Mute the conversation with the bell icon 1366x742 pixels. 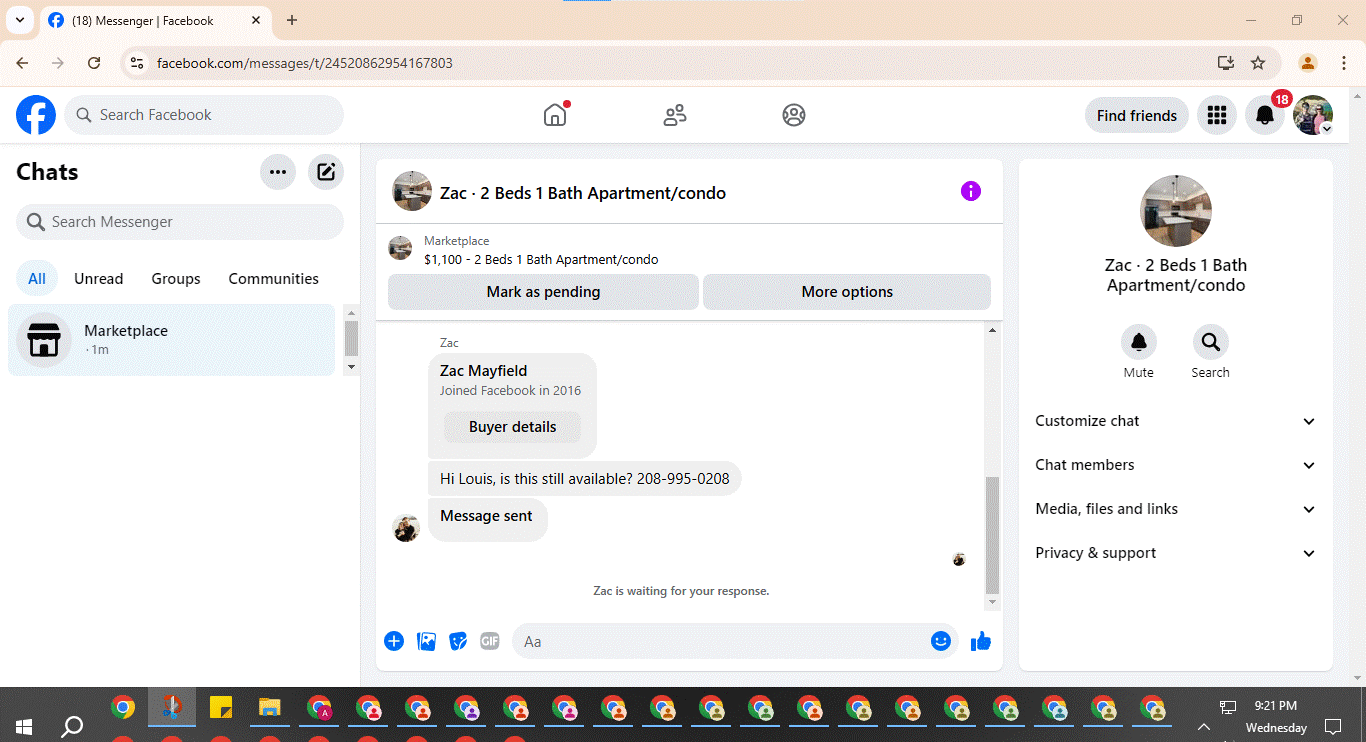(x=1139, y=342)
